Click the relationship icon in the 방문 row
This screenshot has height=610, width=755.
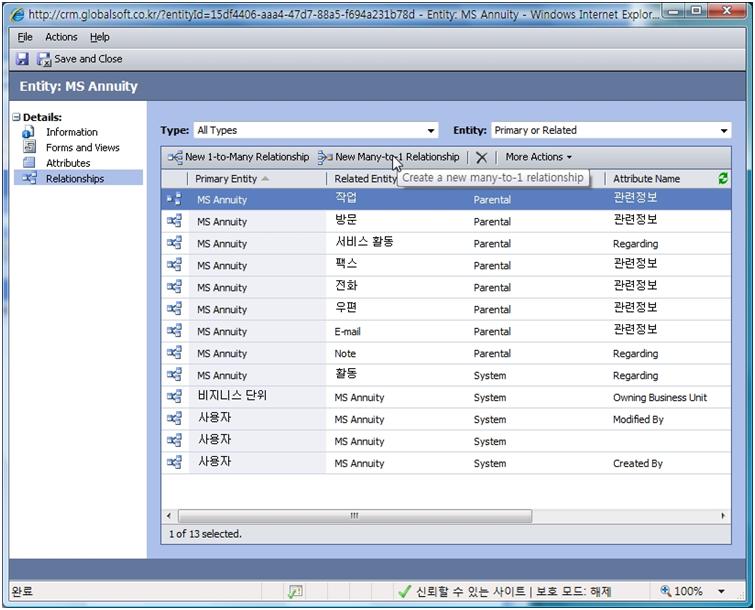click(174, 221)
